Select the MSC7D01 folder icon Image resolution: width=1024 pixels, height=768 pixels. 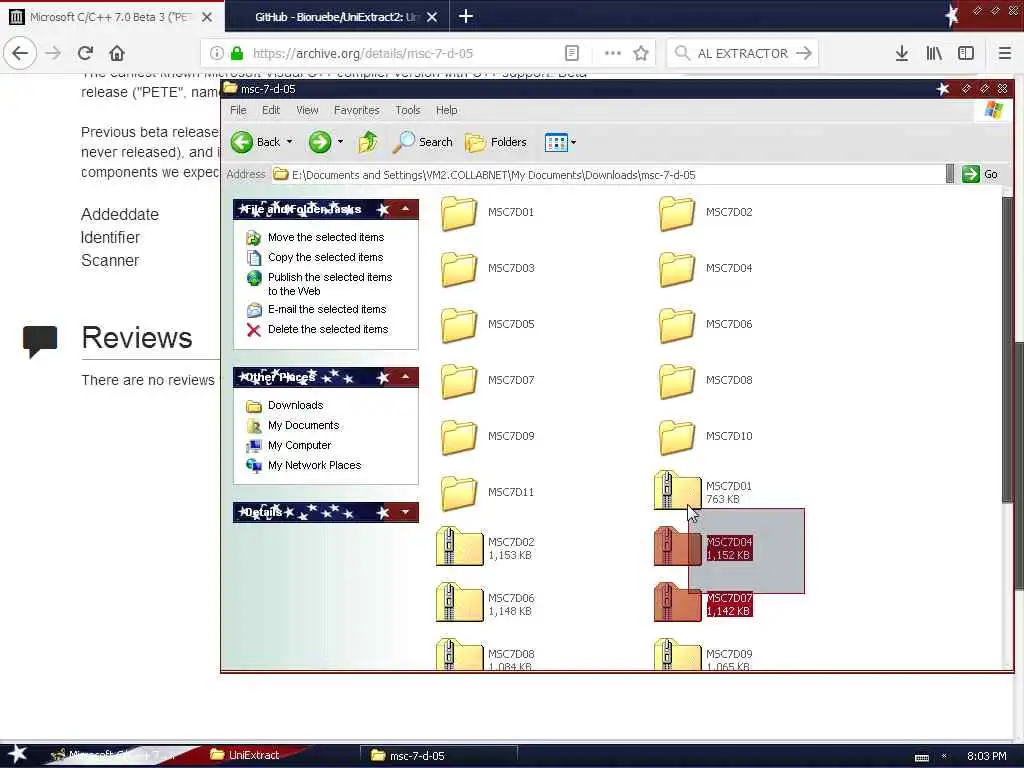(459, 213)
